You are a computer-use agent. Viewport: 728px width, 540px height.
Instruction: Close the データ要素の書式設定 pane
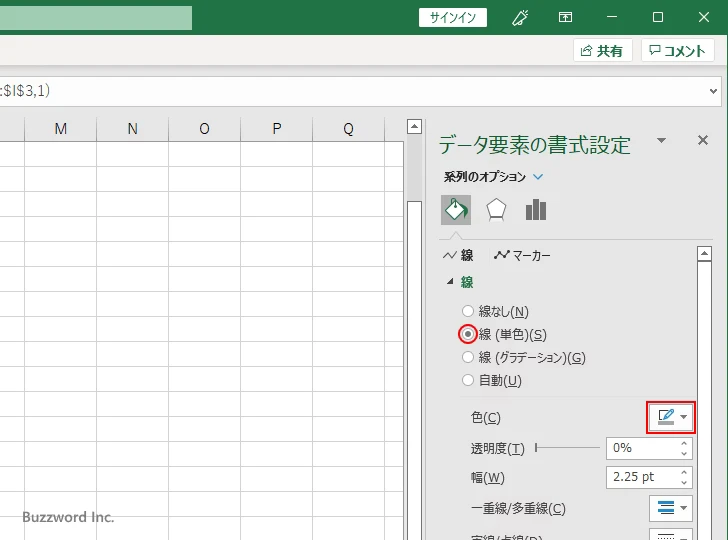pos(703,140)
